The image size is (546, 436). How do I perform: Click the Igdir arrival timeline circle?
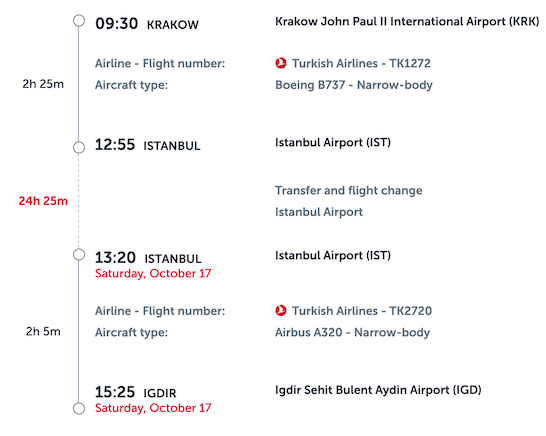tap(79, 408)
